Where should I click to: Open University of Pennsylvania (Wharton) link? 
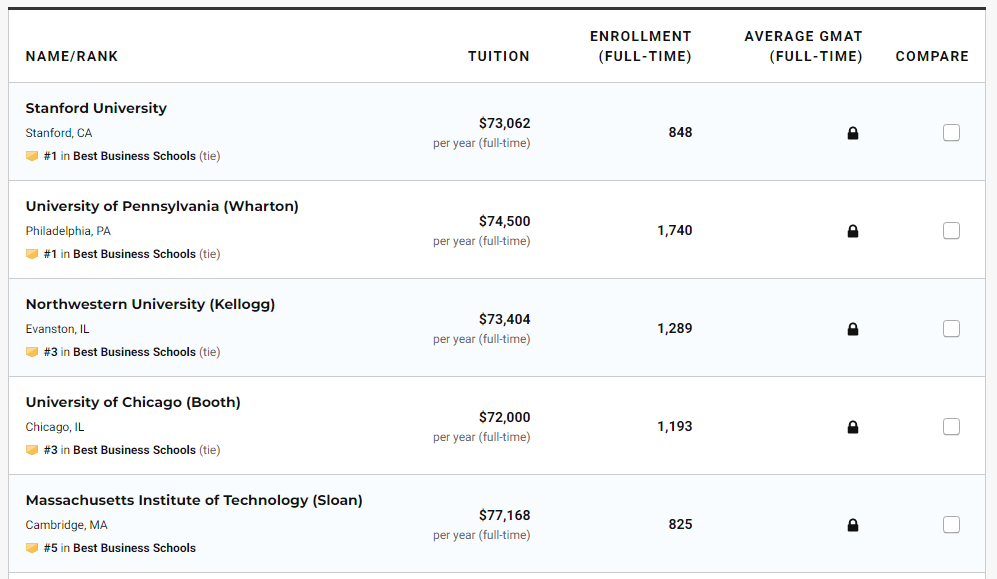click(x=162, y=206)
